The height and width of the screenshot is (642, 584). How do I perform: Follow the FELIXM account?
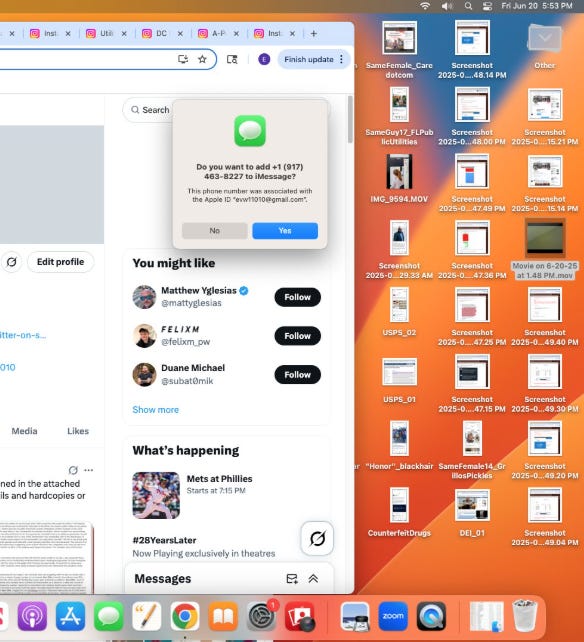[297, 336]
